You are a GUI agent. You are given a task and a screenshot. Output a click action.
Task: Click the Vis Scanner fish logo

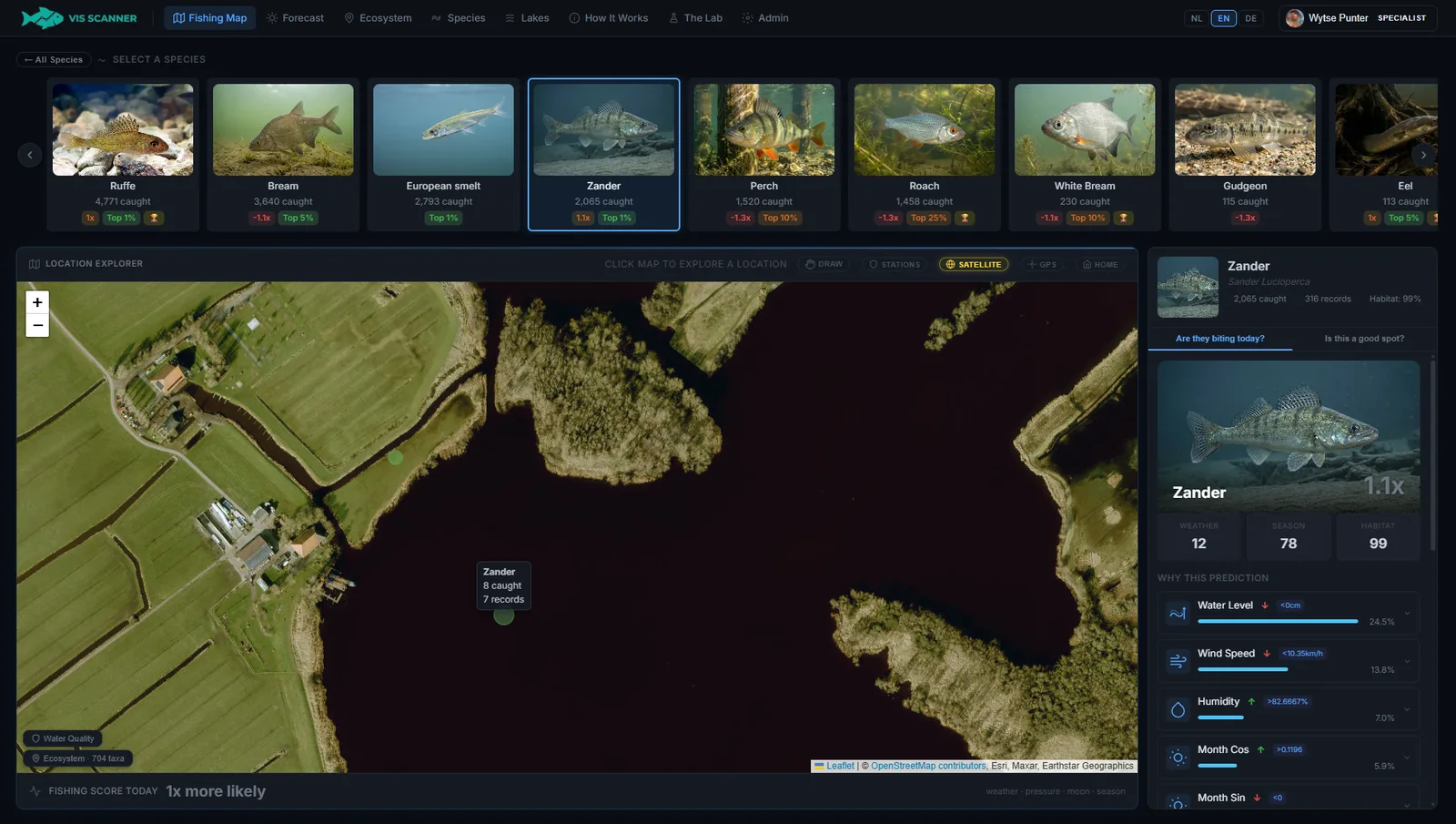pos(42,17)
